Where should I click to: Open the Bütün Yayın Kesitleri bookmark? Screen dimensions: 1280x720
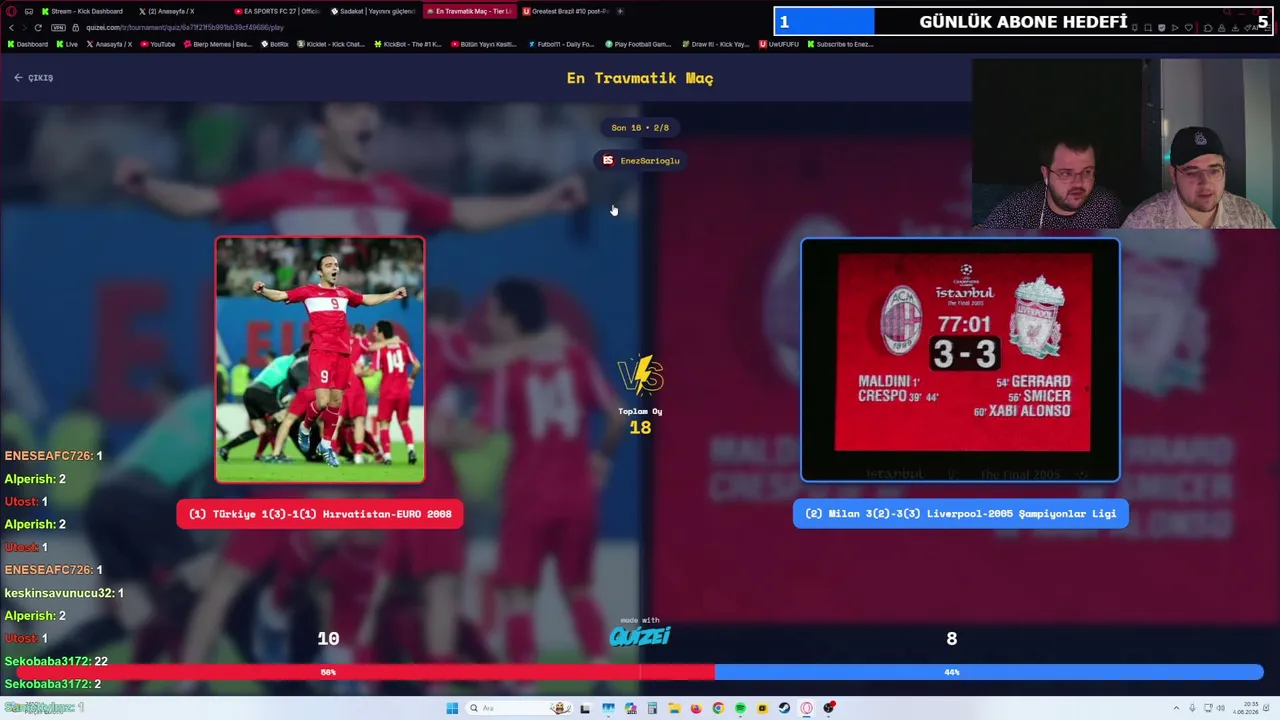coord(484,44)
